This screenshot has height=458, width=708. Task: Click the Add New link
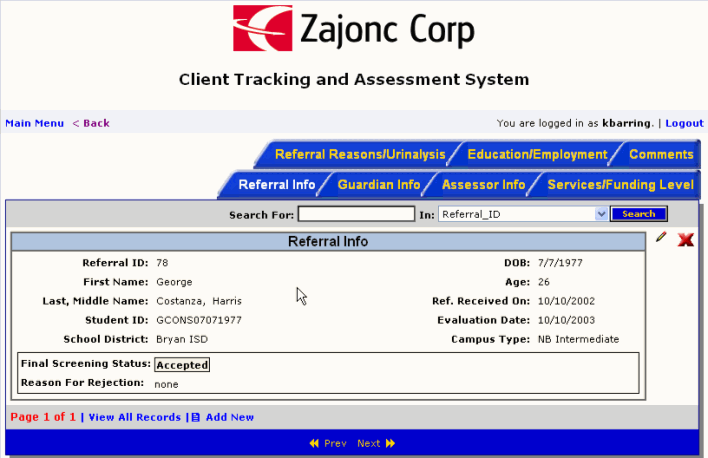tap(230, 417)
